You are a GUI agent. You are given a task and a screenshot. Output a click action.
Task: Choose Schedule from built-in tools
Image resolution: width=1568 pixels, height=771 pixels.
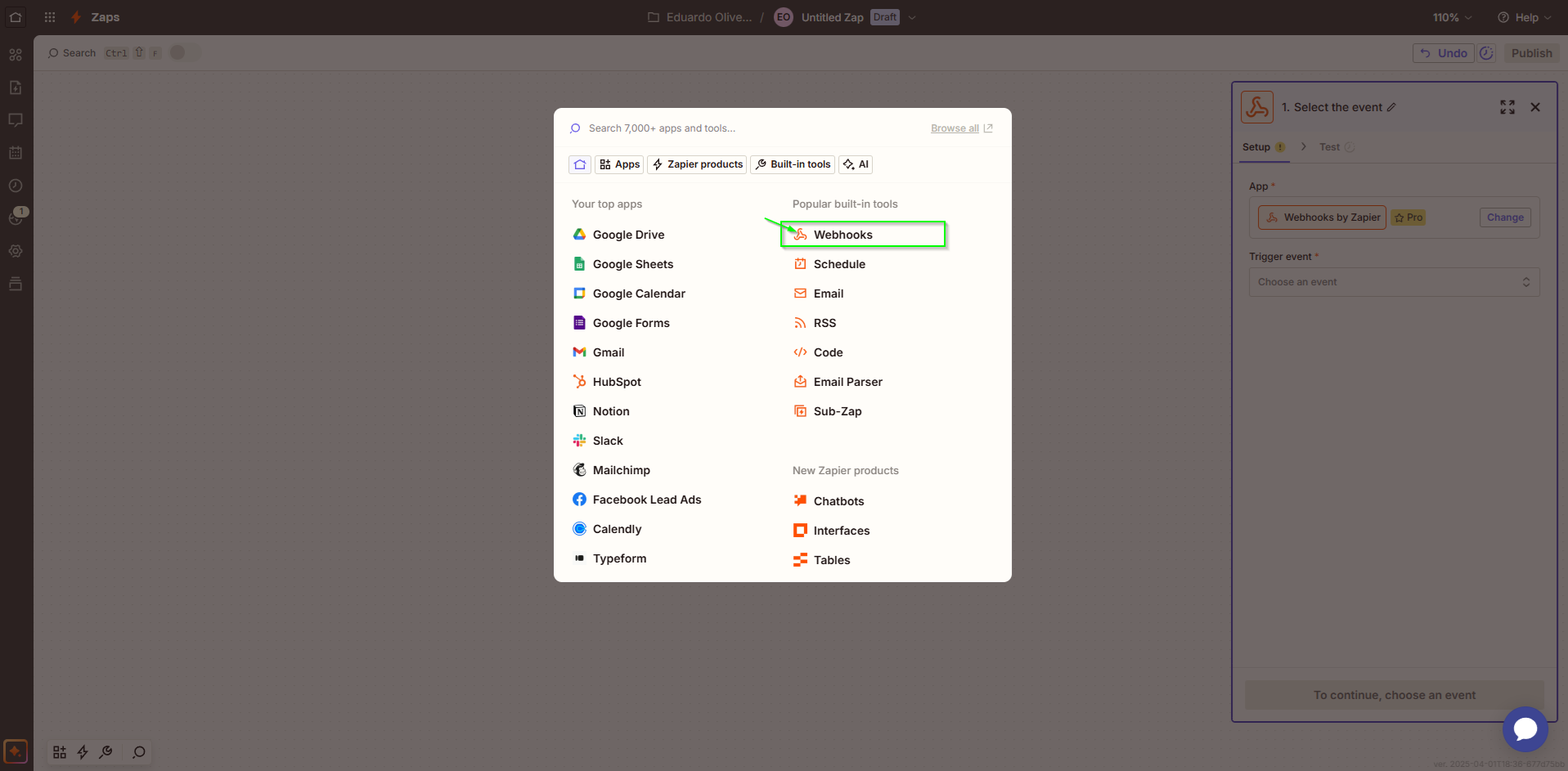point(829,264)
